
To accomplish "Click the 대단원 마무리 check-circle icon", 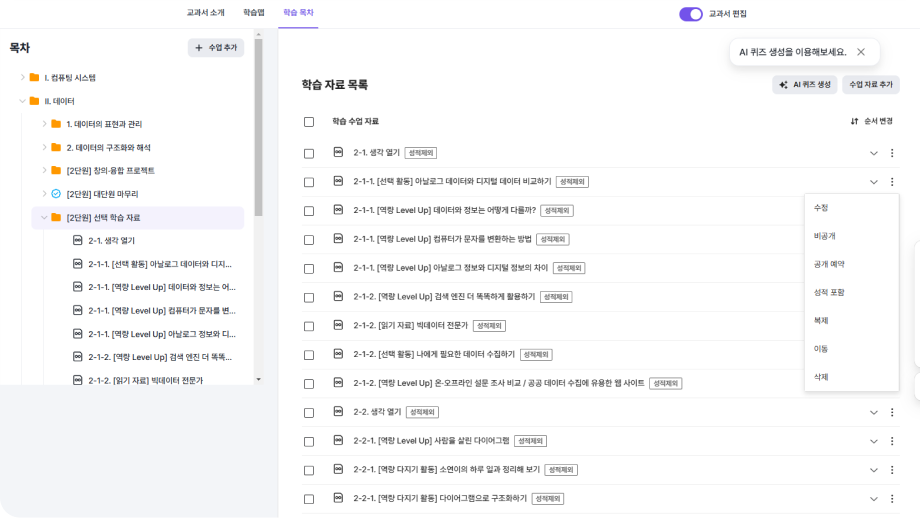I will coord(56,194).
